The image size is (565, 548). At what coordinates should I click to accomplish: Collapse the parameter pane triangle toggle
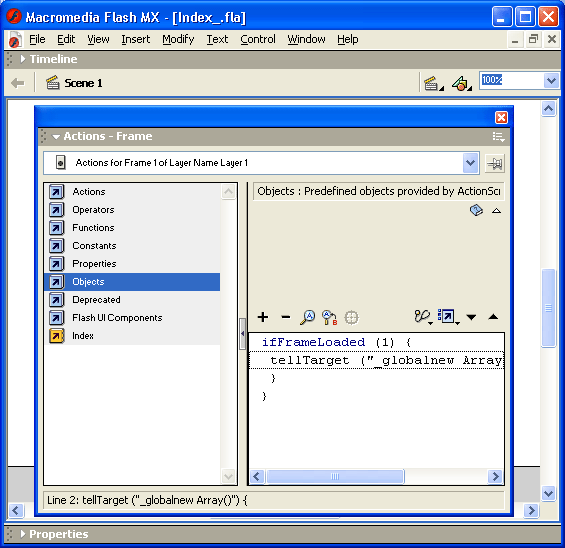497,211
